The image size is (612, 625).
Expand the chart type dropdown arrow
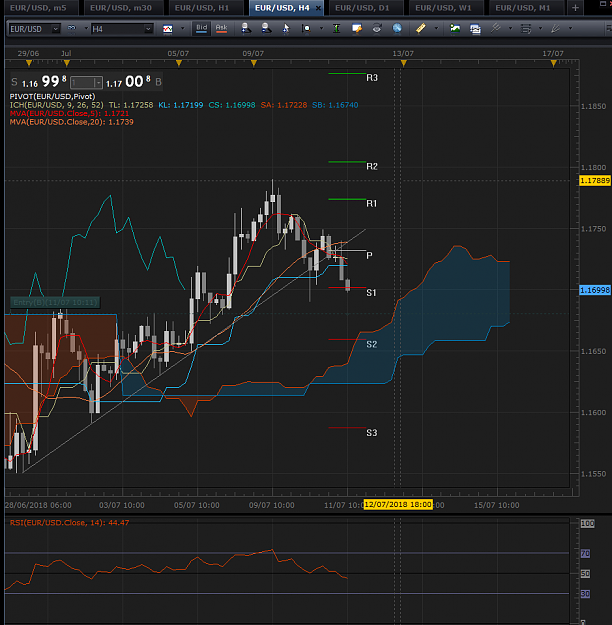click(x=183, y=28)
